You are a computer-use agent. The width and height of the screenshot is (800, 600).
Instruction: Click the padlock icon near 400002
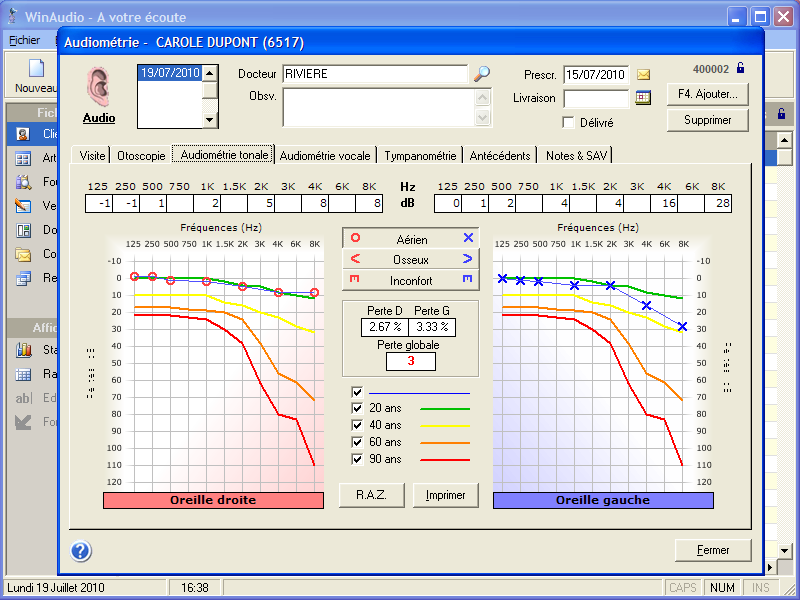740,68
